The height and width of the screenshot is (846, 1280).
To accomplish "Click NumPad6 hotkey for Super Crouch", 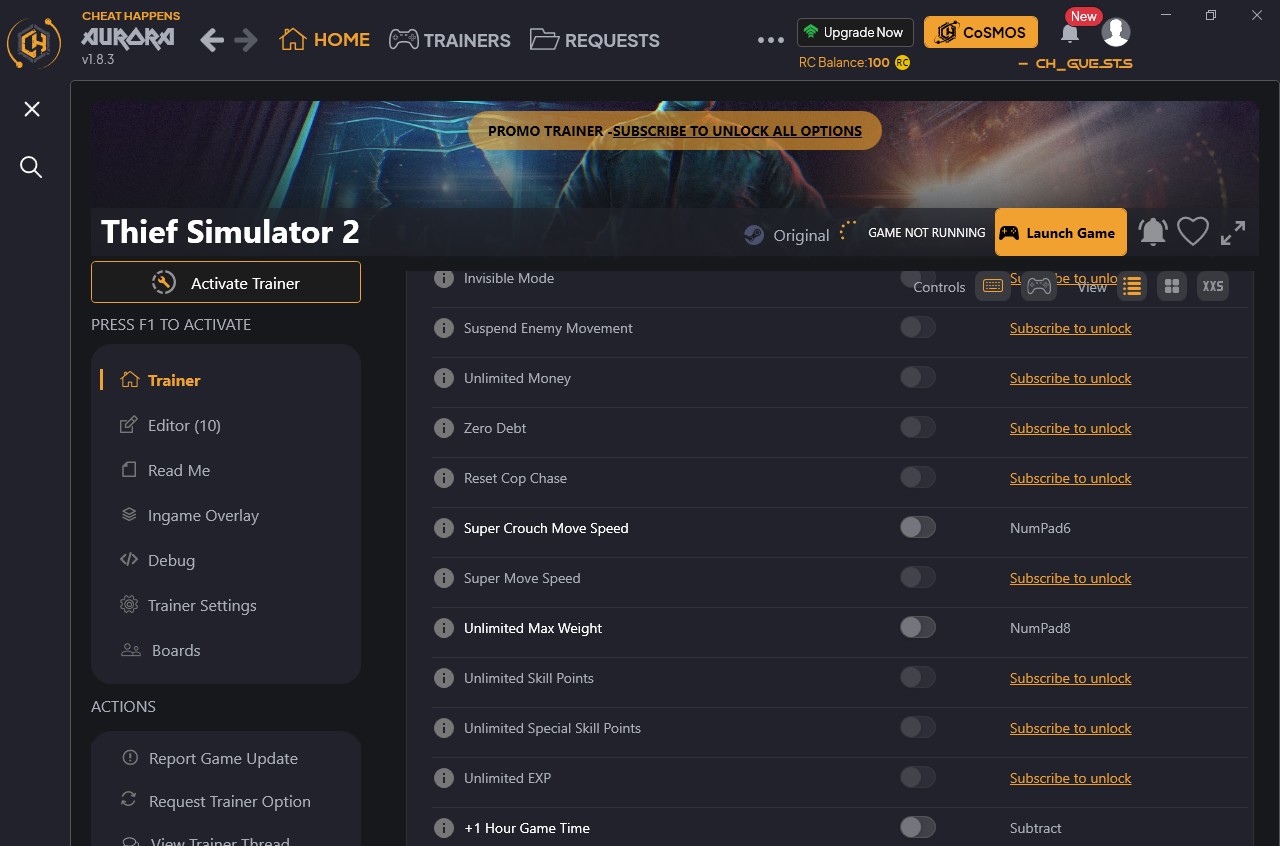I will point(1040,528).
